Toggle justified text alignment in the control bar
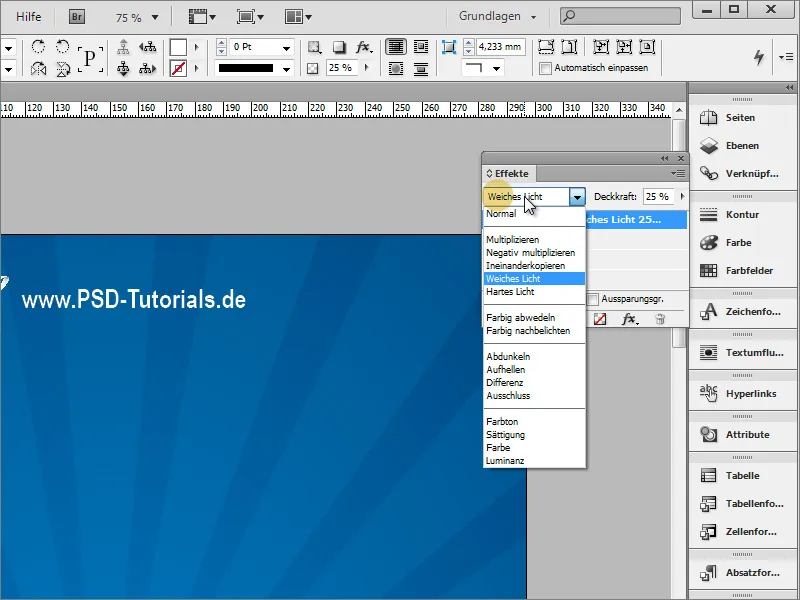The width and height of the screenshot is (800, 600). click(x=396, y=46)
